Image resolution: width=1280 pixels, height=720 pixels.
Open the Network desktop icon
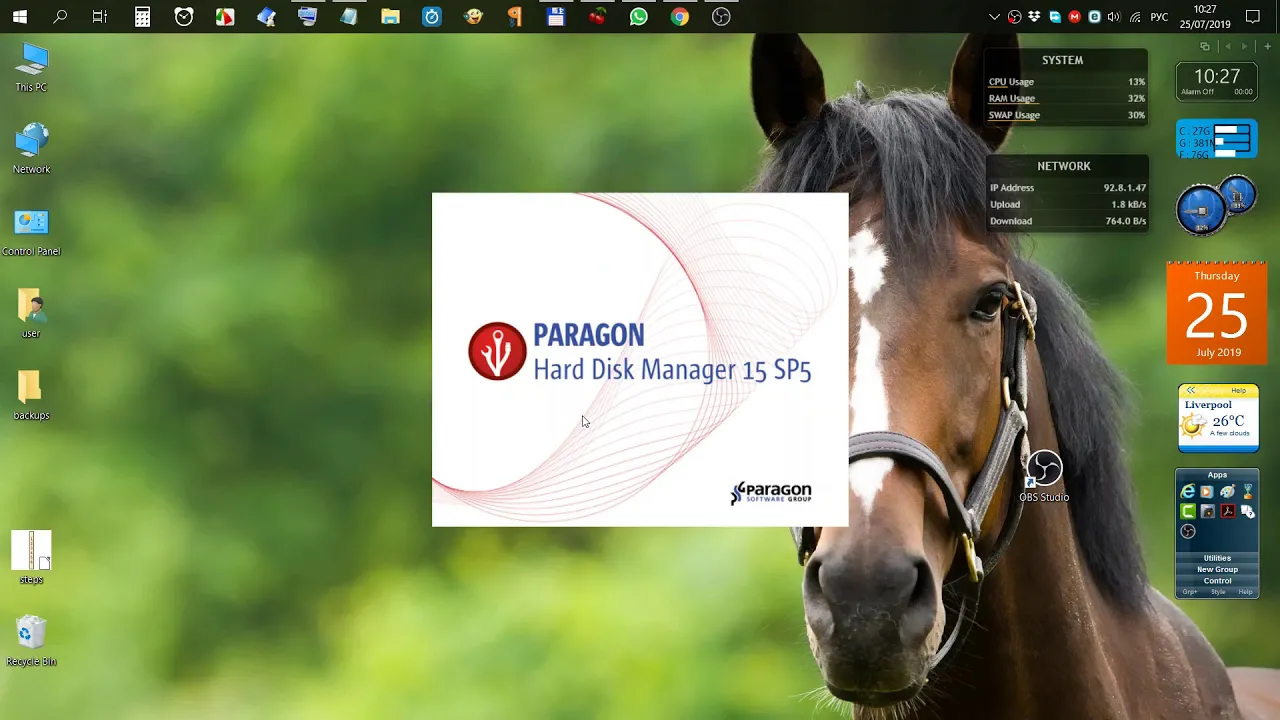(x=31, y=149)
